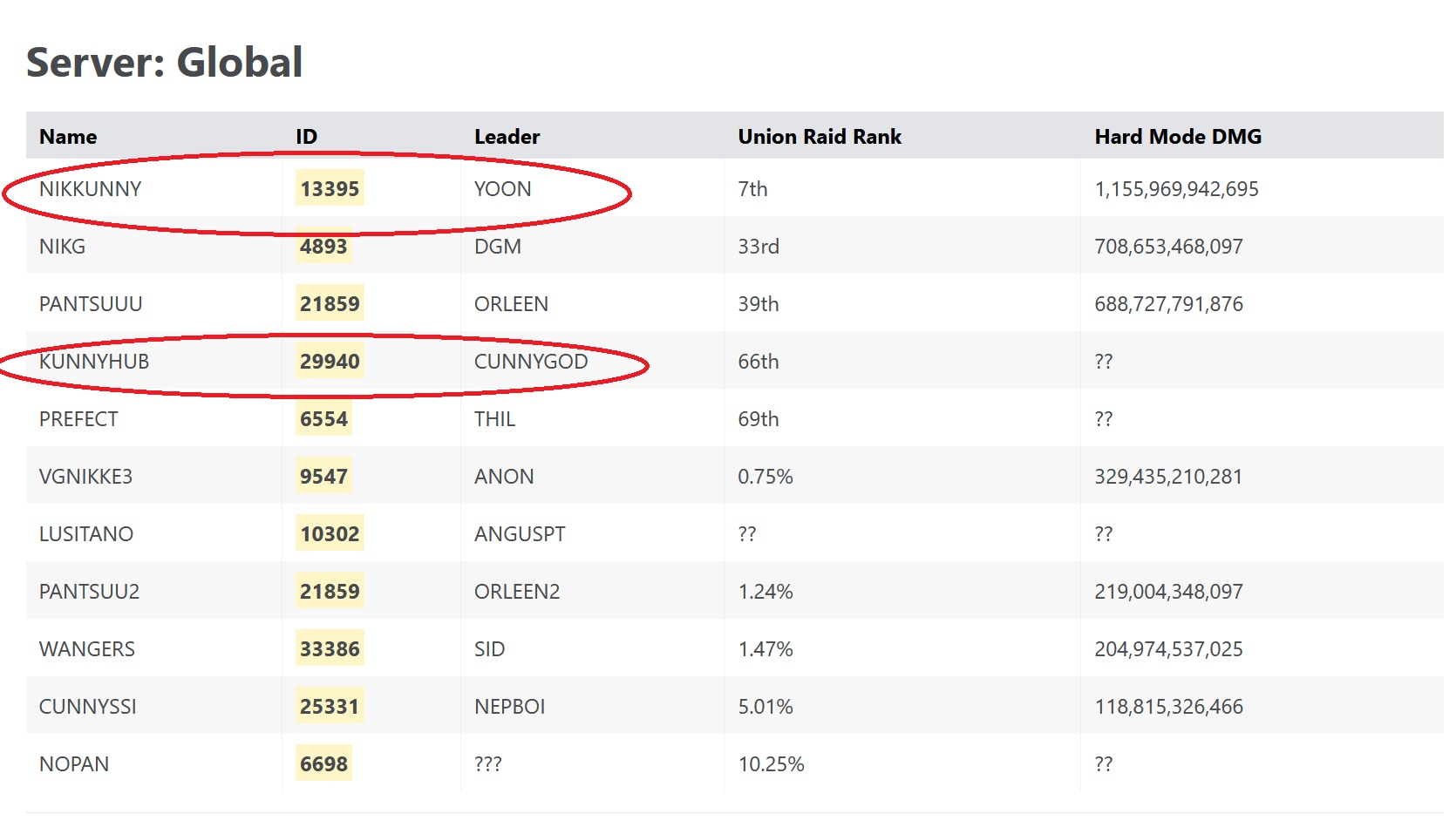Click the 5.01% rank cell
This screenshot has width=1456, height=834.
[x=765, y=707]
